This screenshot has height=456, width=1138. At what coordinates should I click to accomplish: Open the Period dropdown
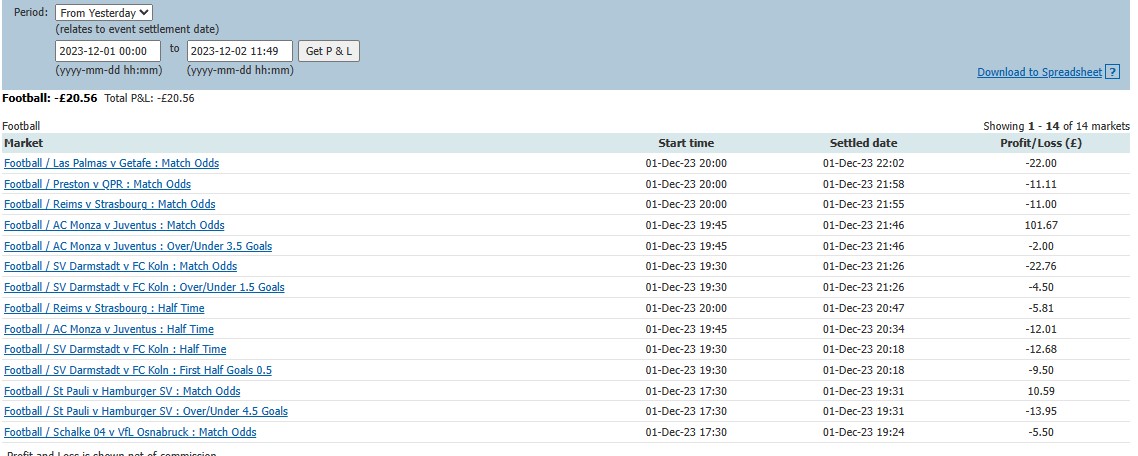click(x=104, y=13)
